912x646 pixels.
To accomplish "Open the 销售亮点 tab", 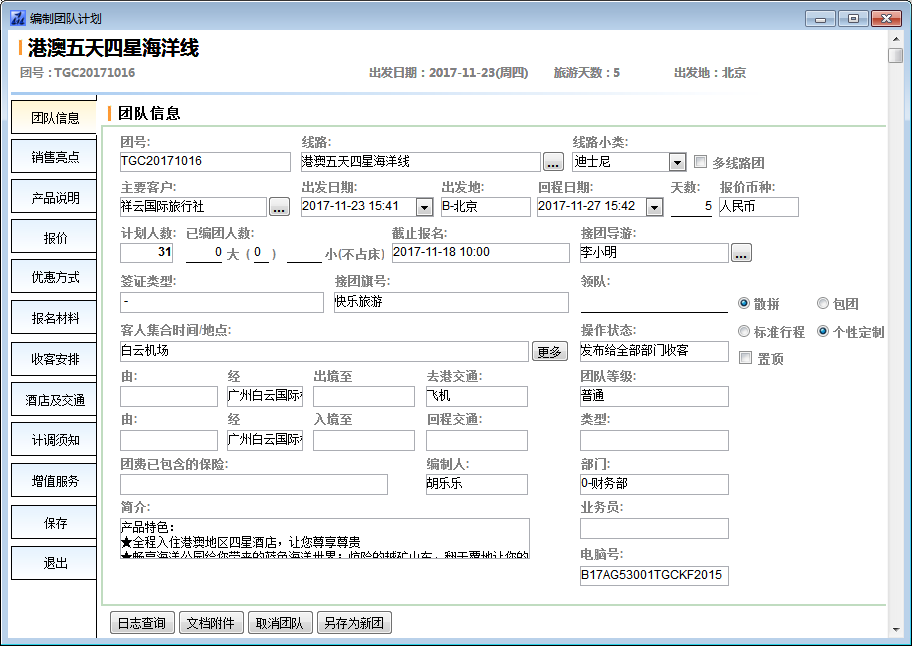I will coord(54,156).
